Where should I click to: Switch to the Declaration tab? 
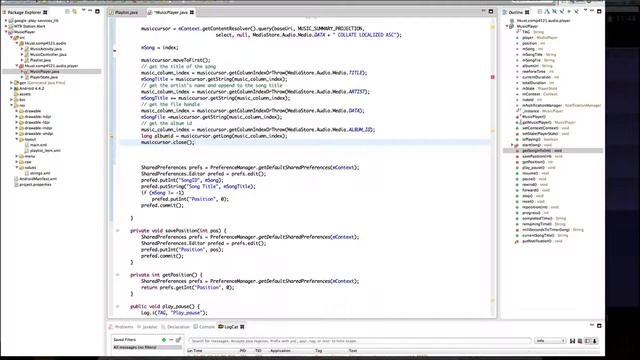pyautogui.click(x=176, y=327)
